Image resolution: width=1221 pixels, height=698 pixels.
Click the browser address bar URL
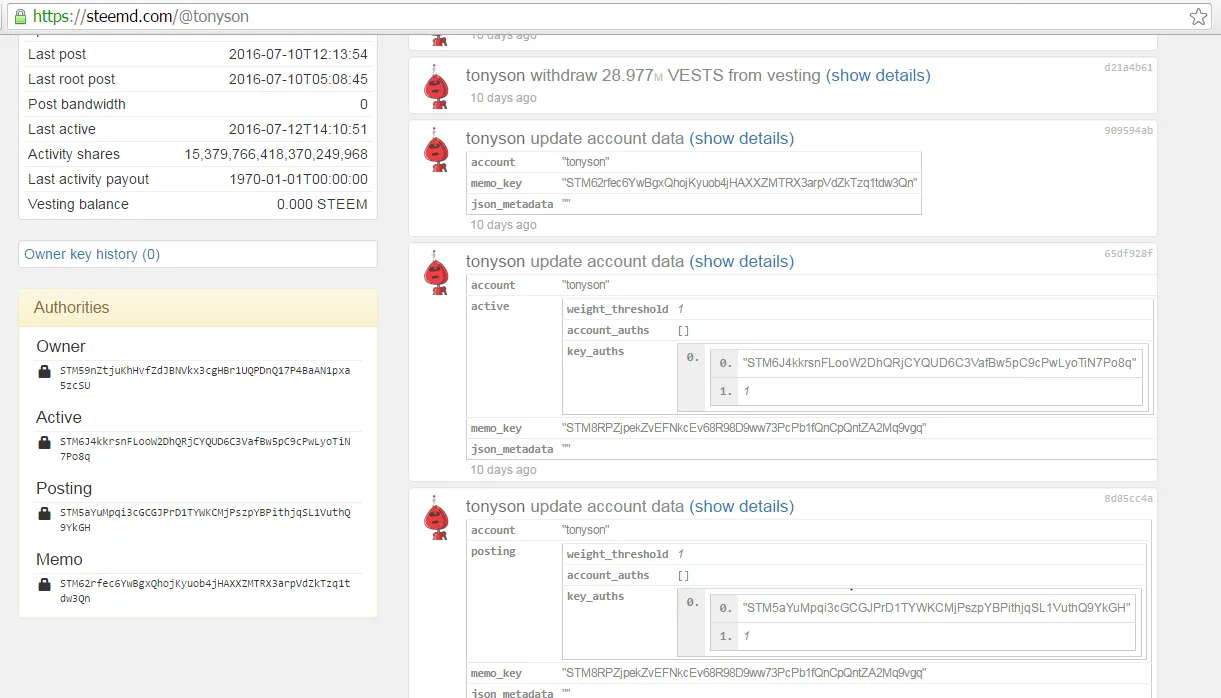pyautogui.click(x=140, y=16)
